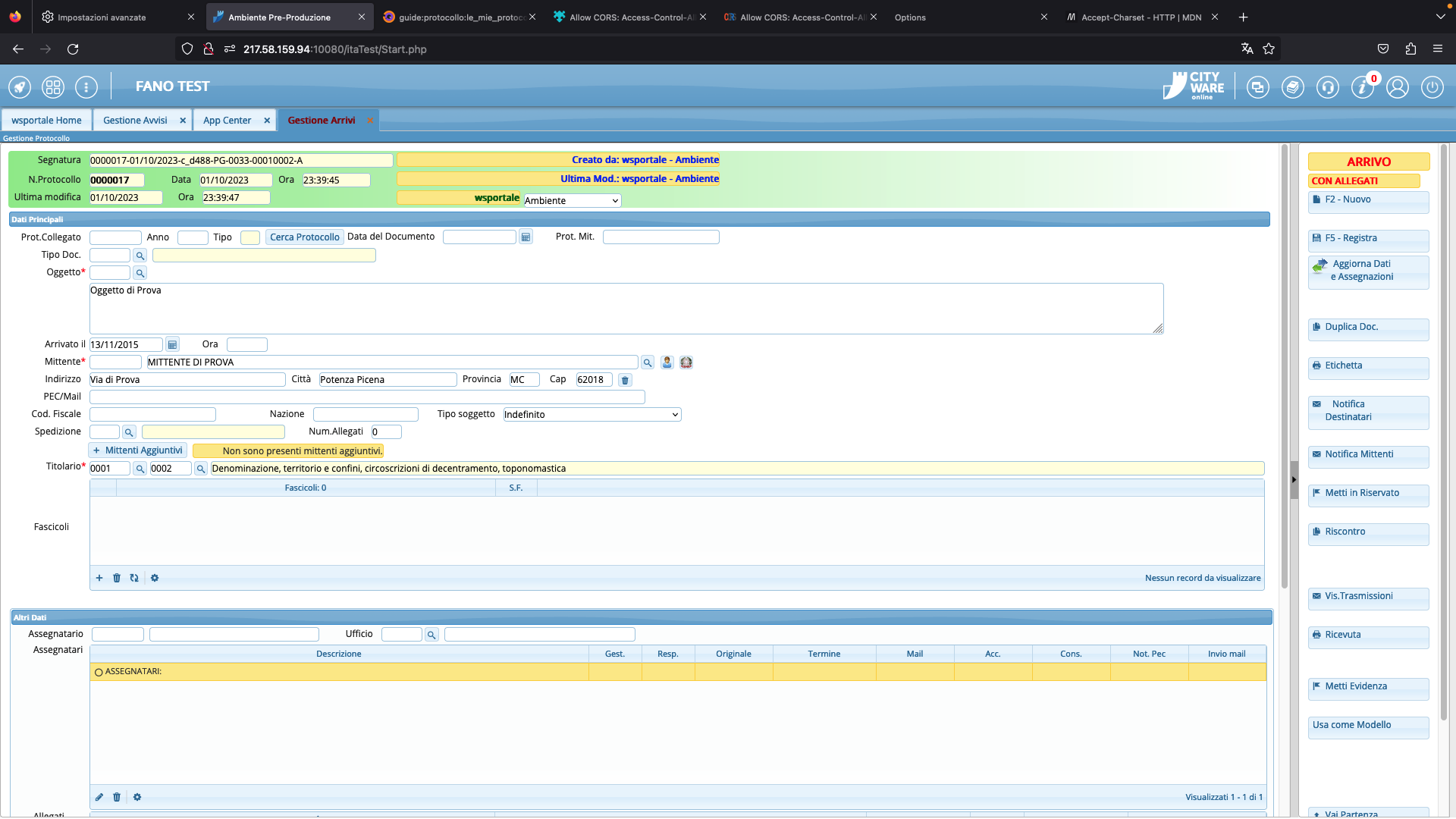The image size is (1456, 819).
Task: Click the main form vertical scrollbar
Action: [x=1284, y=364]
